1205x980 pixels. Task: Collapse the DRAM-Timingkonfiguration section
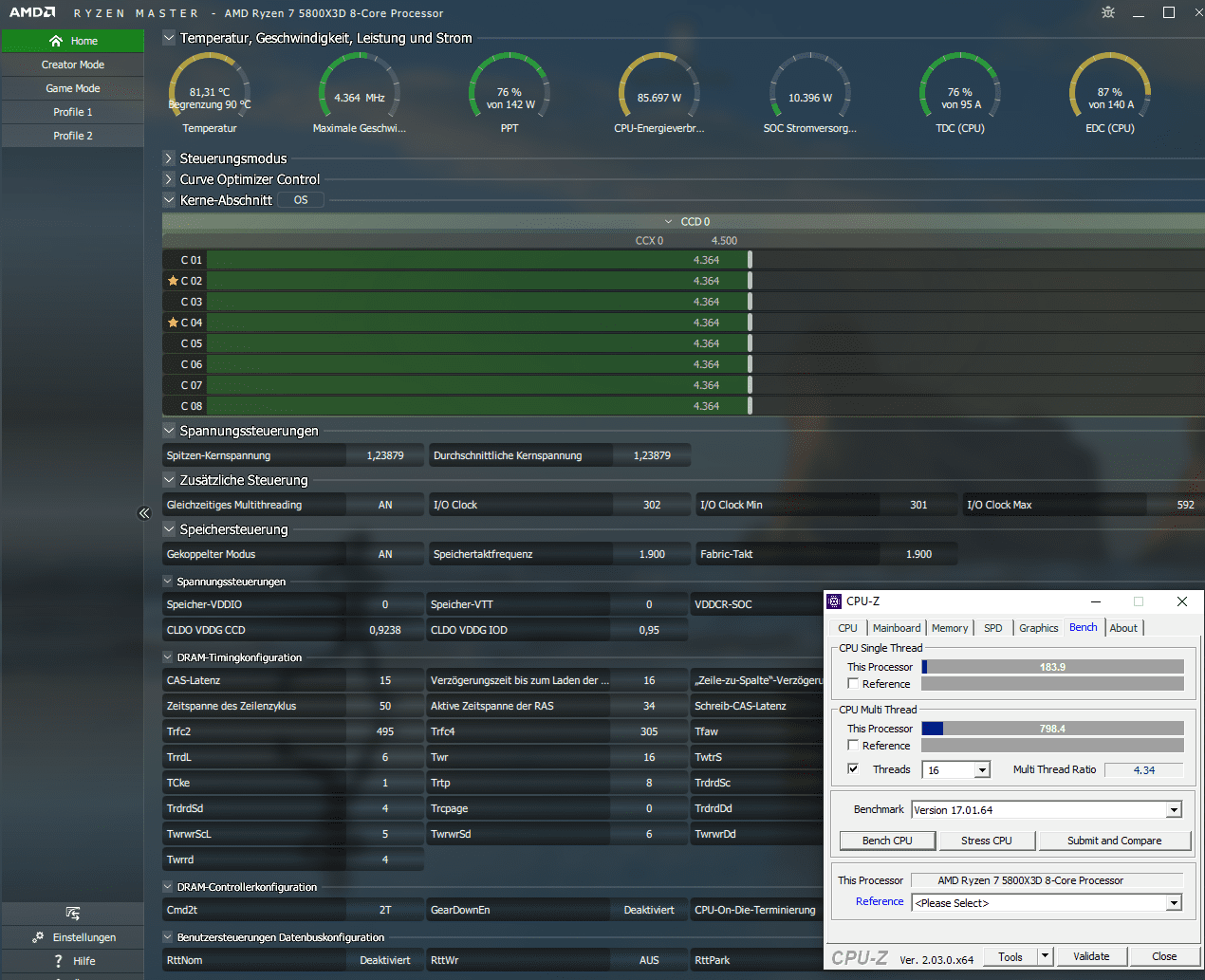click(x=168, y=657)
